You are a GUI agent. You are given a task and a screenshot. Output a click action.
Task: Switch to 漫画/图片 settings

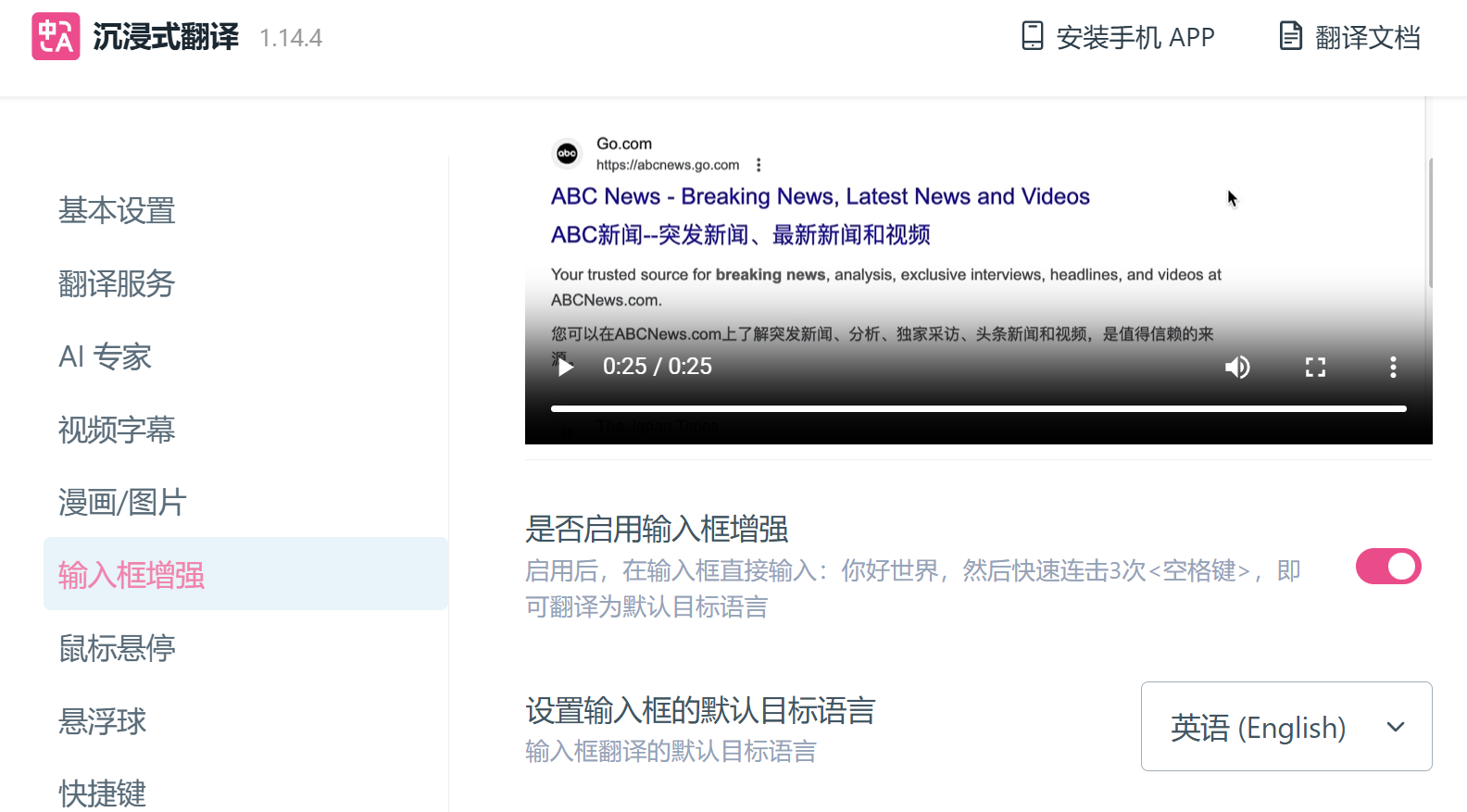(122, 503)
